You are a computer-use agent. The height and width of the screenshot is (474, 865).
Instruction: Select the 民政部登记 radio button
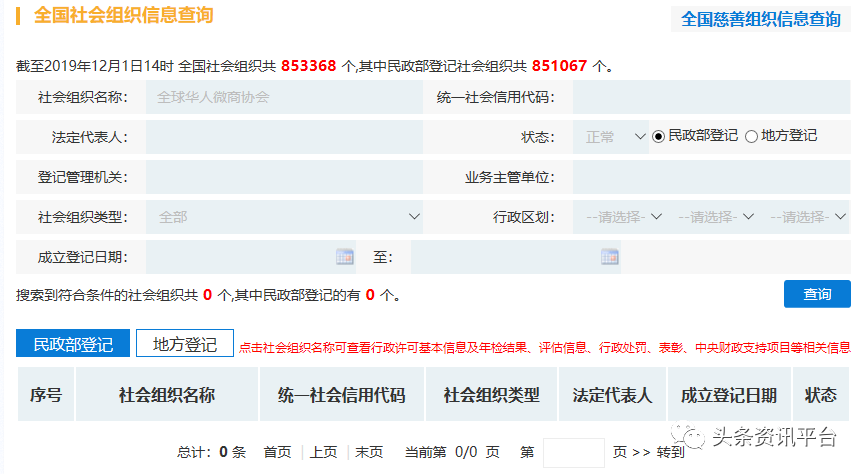tap(658, 136)
